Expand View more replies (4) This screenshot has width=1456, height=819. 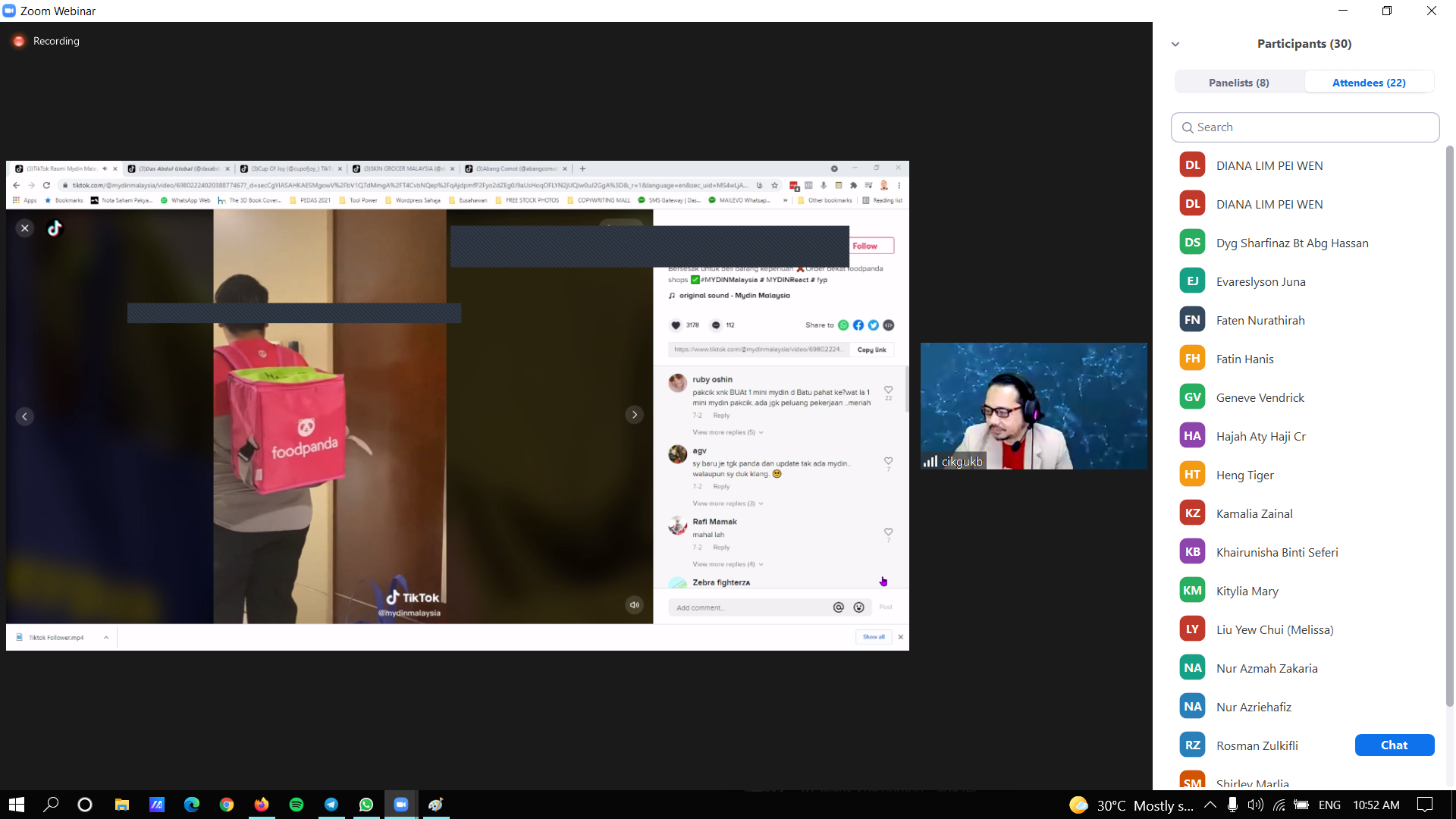coord(728,564)
